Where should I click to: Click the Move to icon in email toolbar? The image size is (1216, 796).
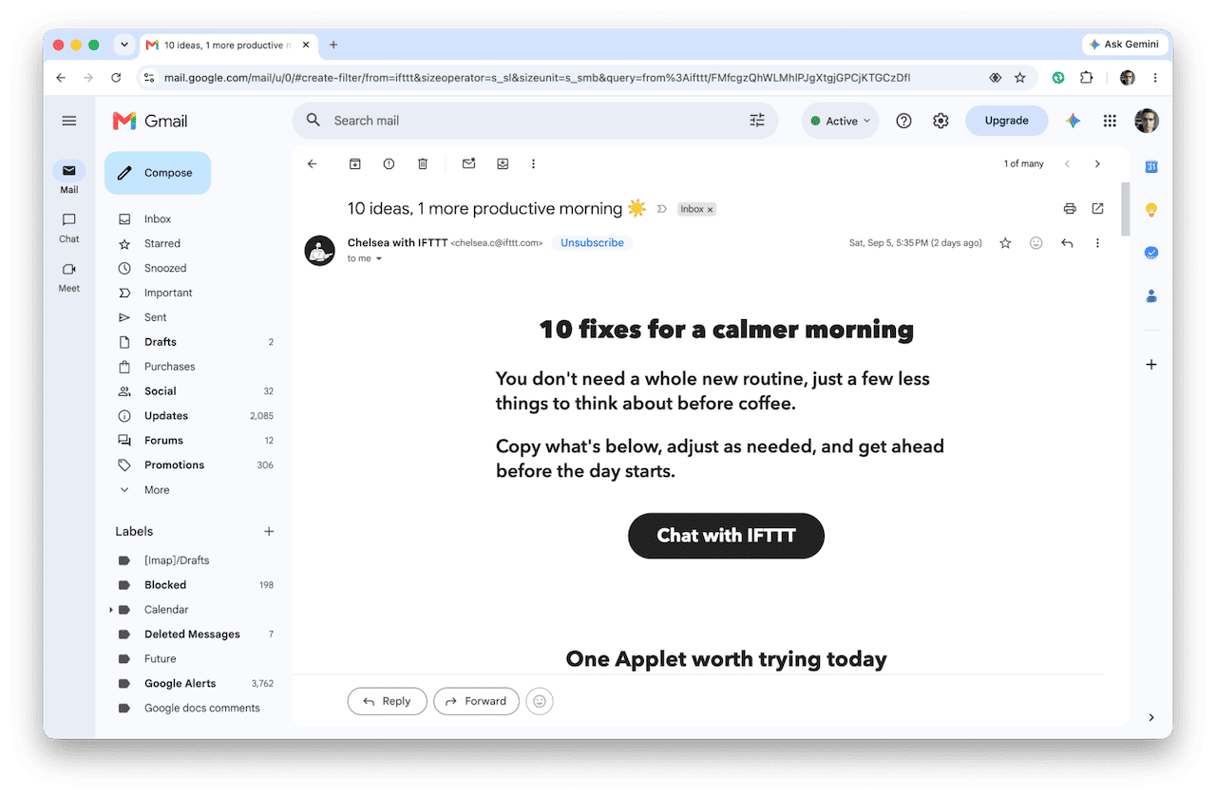click(503, 164)
